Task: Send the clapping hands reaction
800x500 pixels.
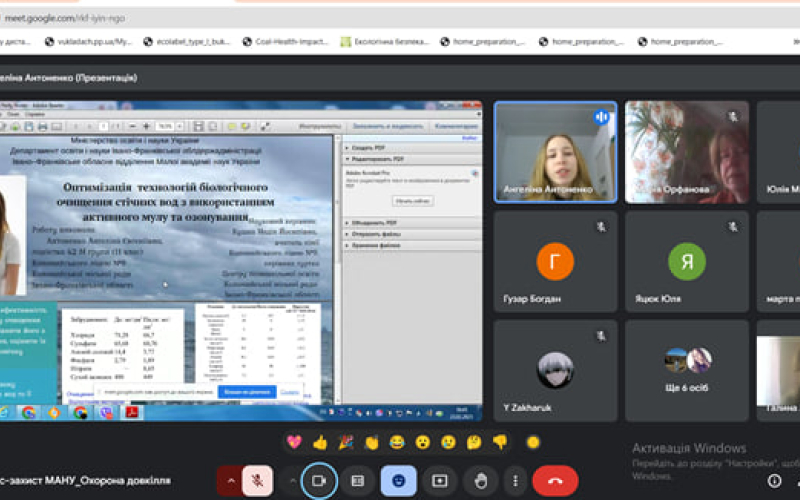Action: click(x=371, y=442)
